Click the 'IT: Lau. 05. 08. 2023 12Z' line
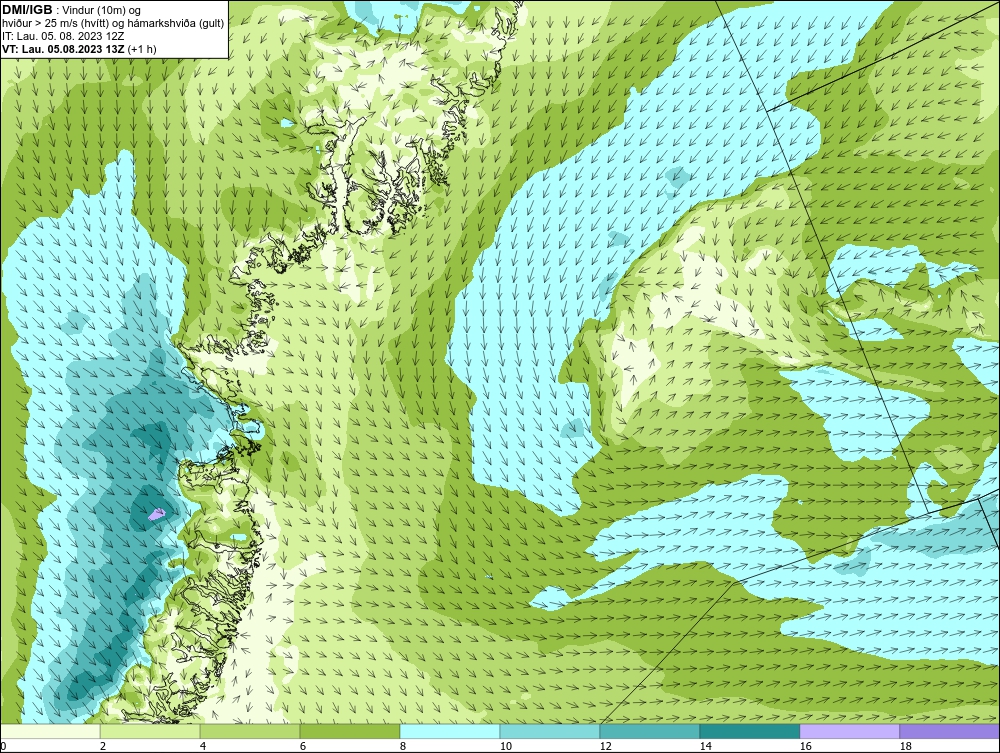The height and width of the screenshot is (753, 1000). click(x=62, y=36)
